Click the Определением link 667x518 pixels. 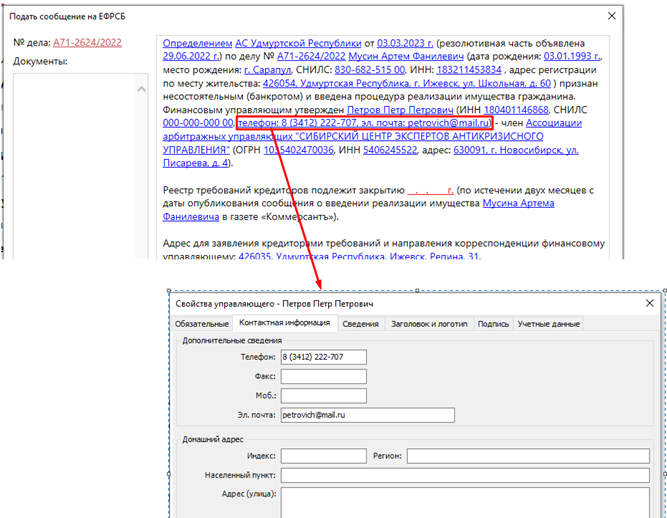coord(197,43)
